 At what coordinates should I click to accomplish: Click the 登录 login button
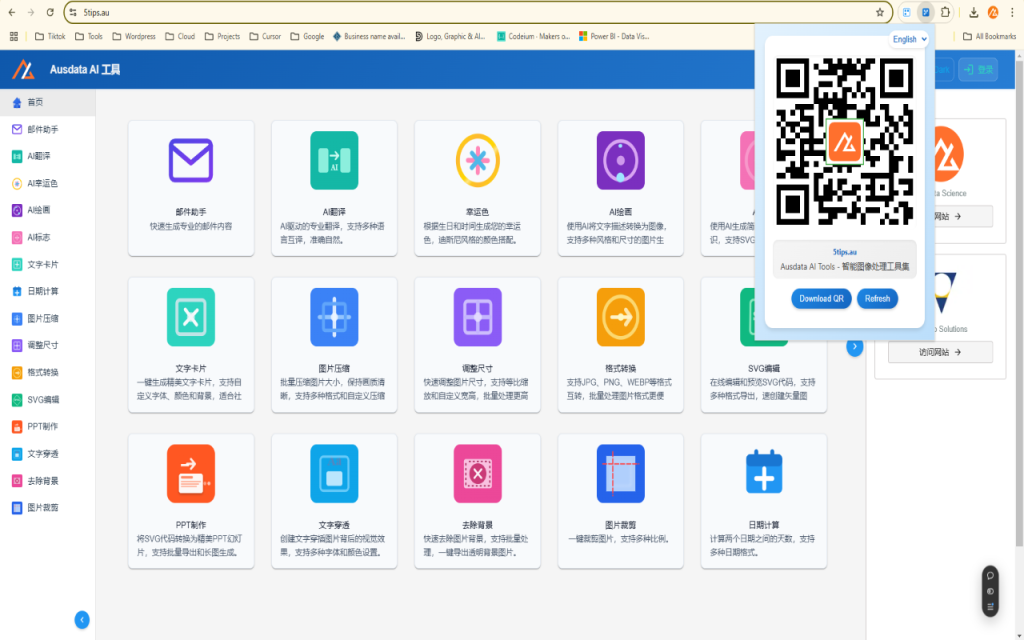978,69
